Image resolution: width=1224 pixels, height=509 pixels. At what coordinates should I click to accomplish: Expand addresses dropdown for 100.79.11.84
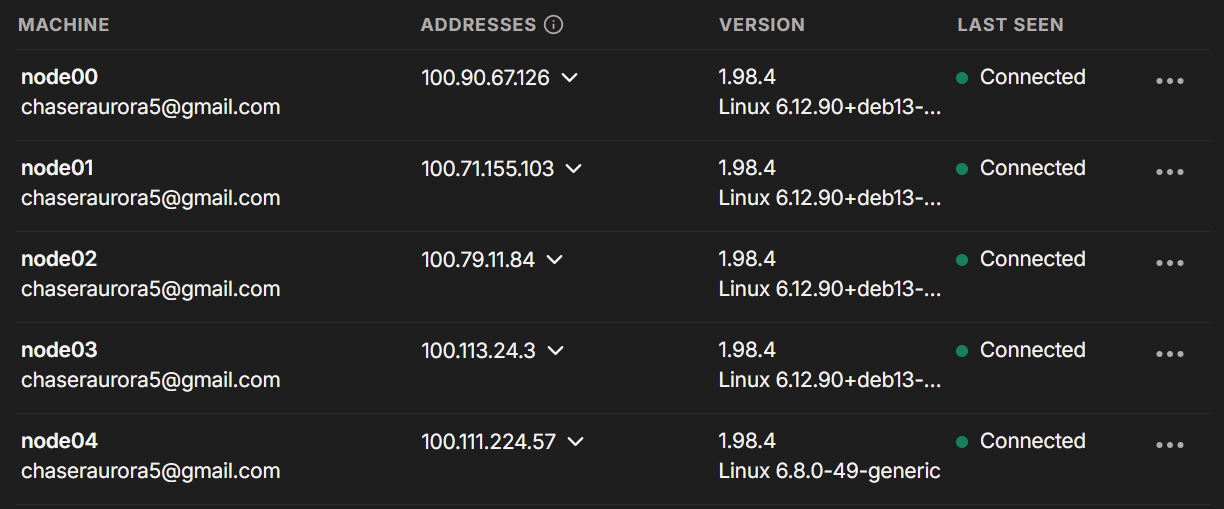coord(555,259)
